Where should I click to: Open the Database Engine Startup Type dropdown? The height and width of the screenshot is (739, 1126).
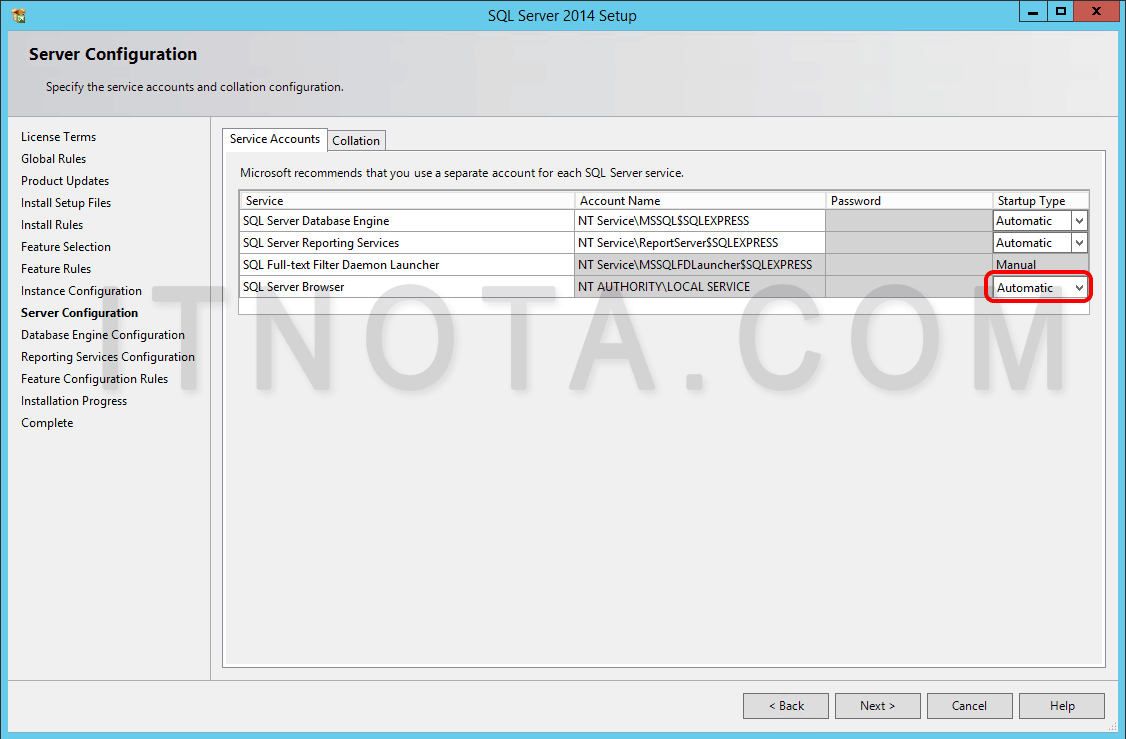click(x=1081, y=220)
